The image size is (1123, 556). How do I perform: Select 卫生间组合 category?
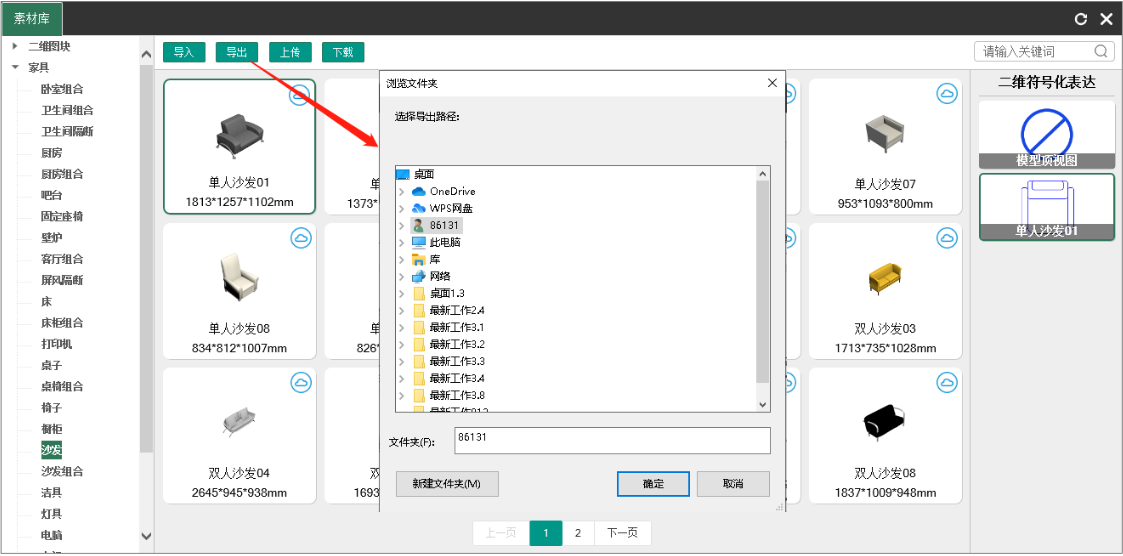pyautogui.click(x=67, y=110)
